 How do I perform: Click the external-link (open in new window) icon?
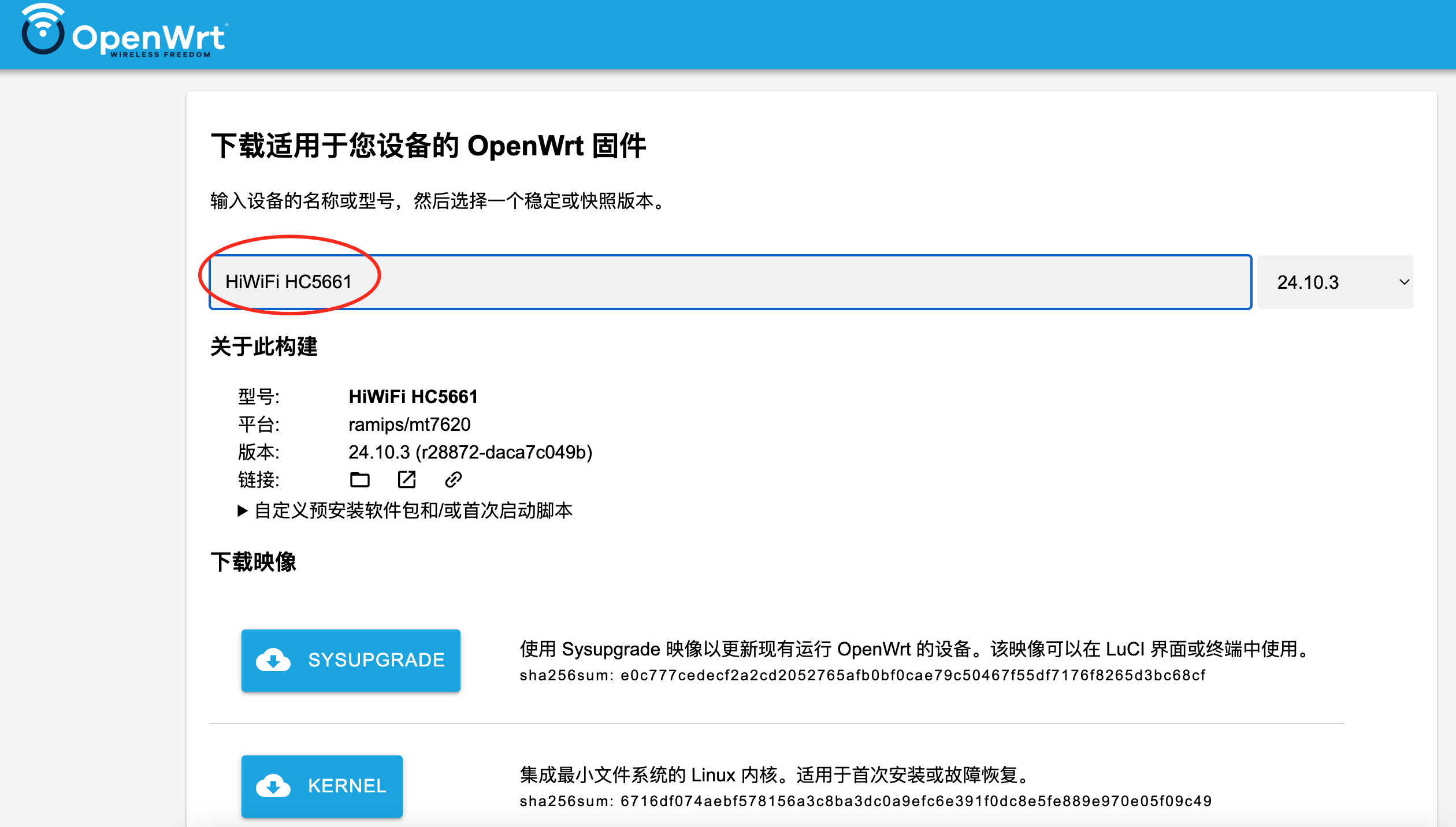click(407, 479)
